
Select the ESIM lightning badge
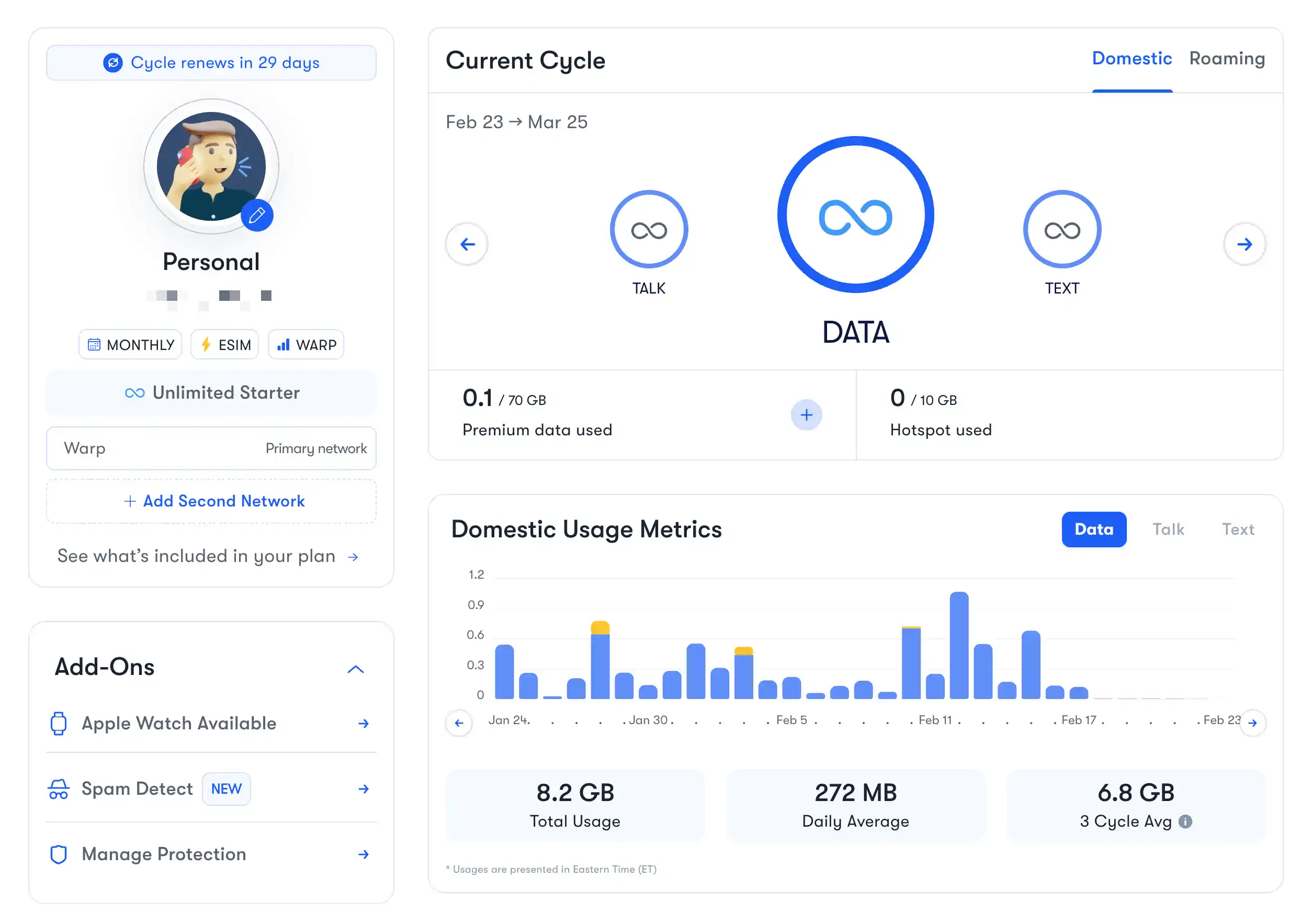tap(205, 344)
